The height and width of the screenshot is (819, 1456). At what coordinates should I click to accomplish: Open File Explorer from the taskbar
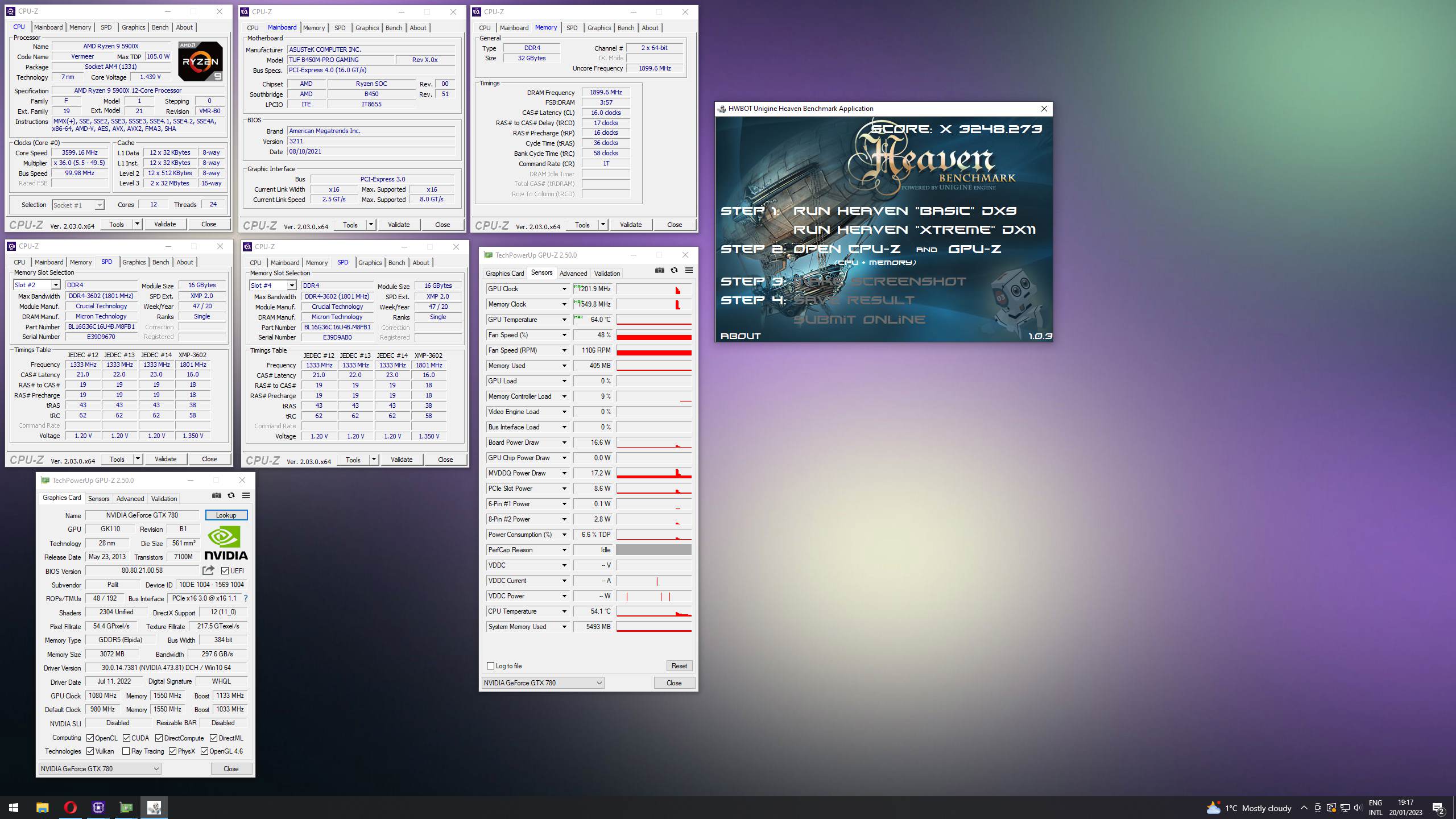(42, 808)
